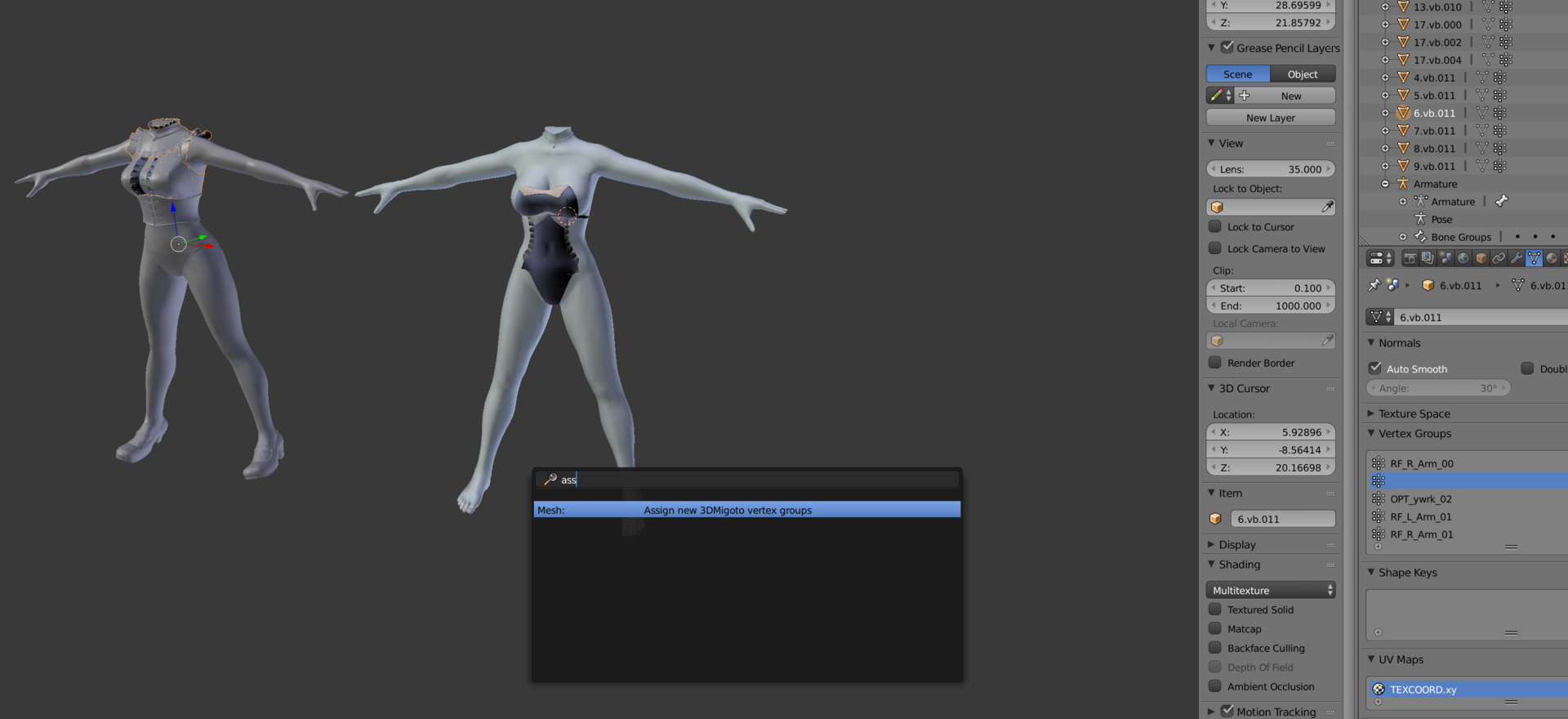Image resolution: width=1568 pixels, height=719 pixels.
Task: Click the Bone Groups icon in outliner
Action: point(1420,237)
